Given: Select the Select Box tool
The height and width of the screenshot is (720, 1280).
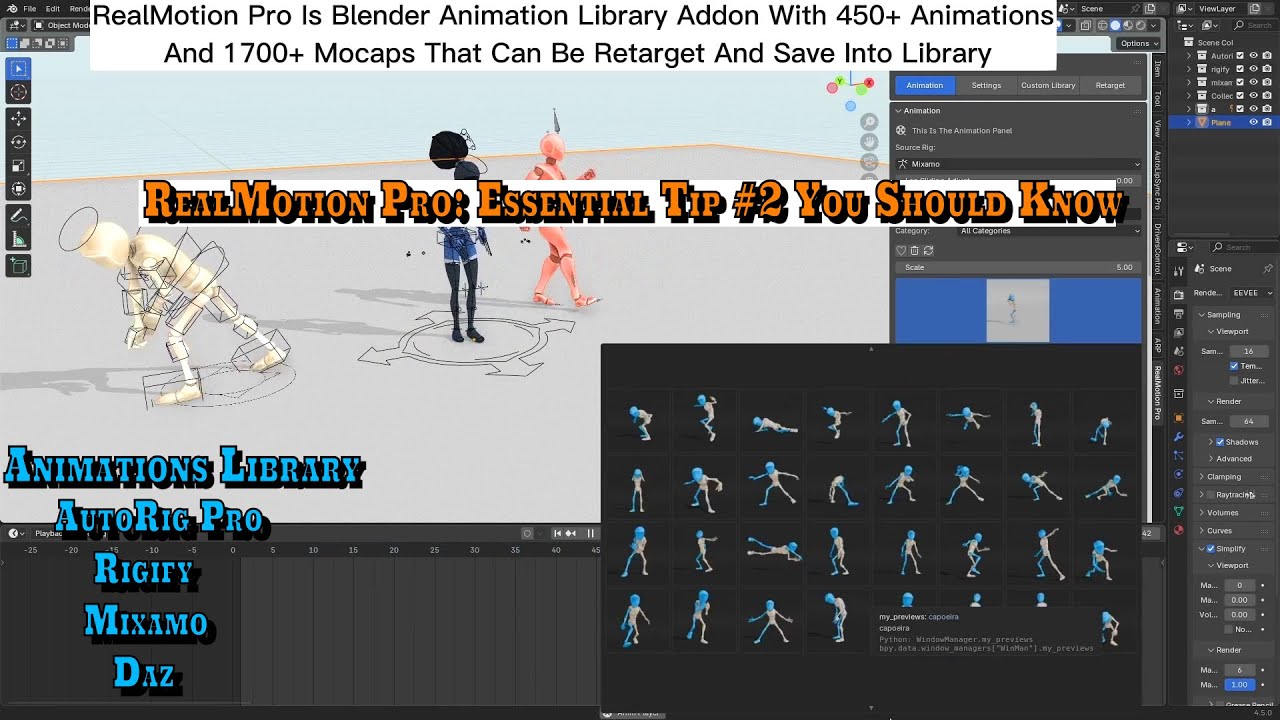Looking at the screenshot, I should [x=19, y=69].
